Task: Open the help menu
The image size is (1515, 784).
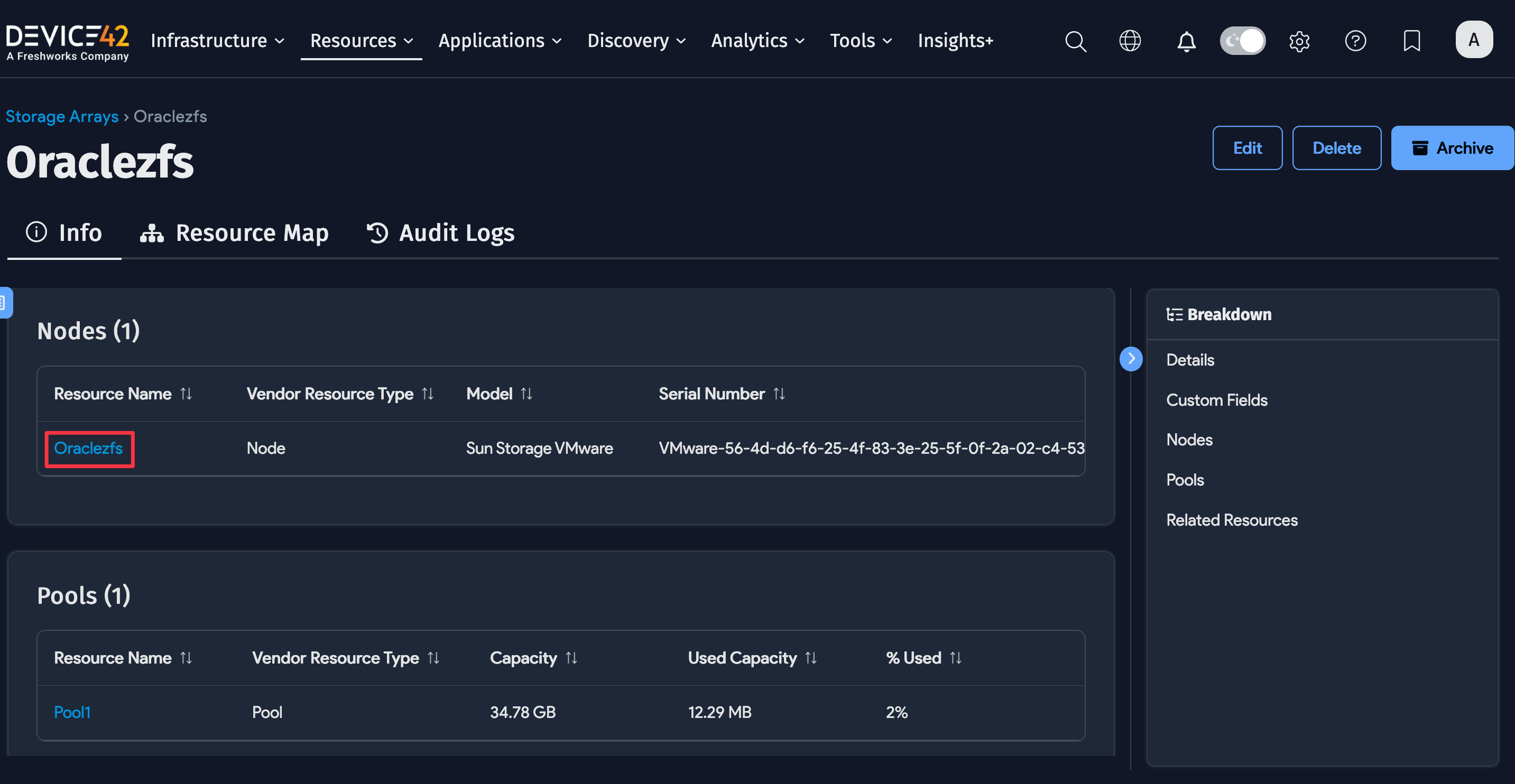Action: 1355,41
